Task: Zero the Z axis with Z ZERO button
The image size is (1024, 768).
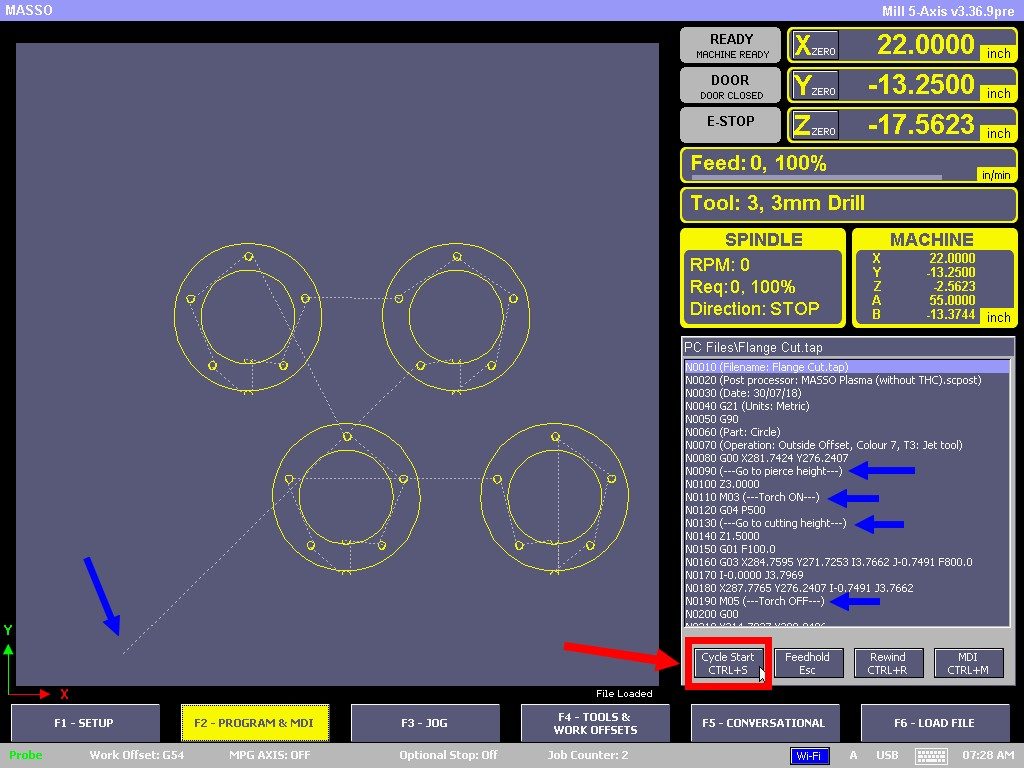Action: 815,125
